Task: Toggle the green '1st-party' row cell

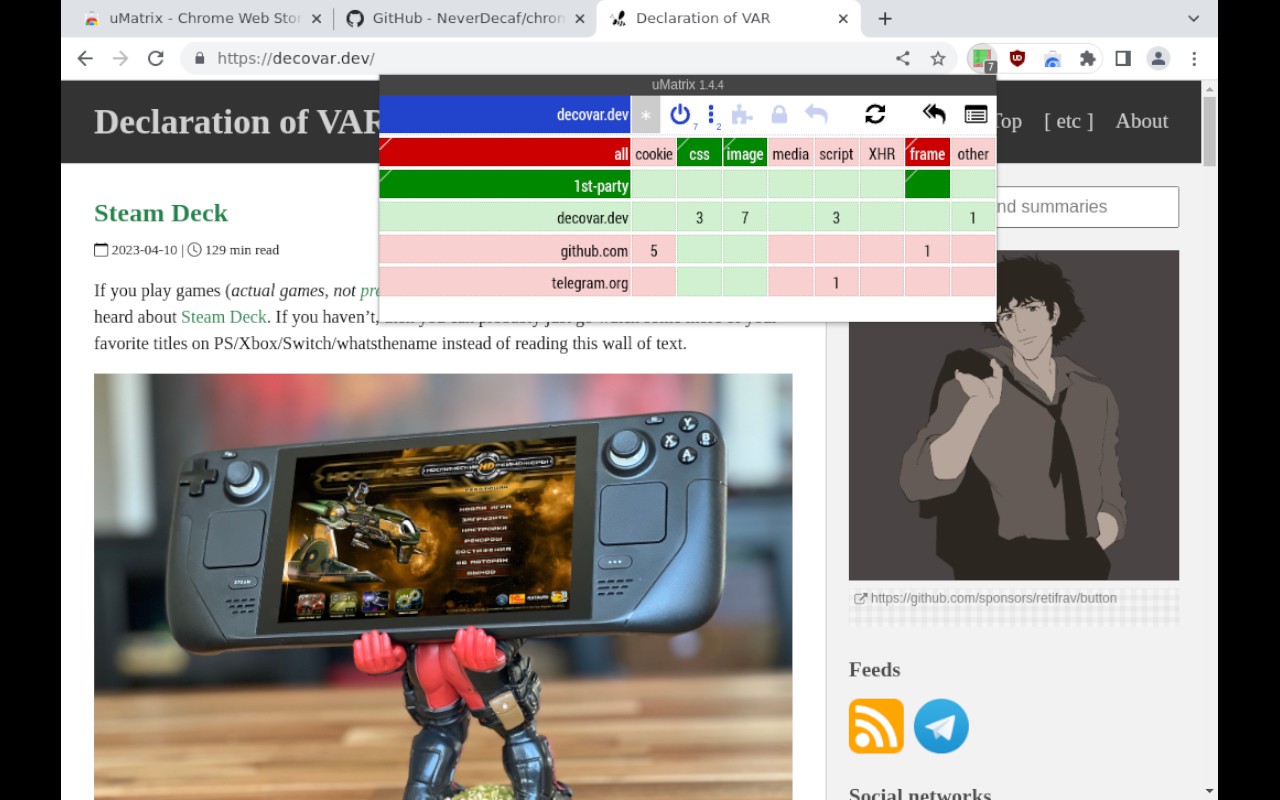Action: pos(505,185)
